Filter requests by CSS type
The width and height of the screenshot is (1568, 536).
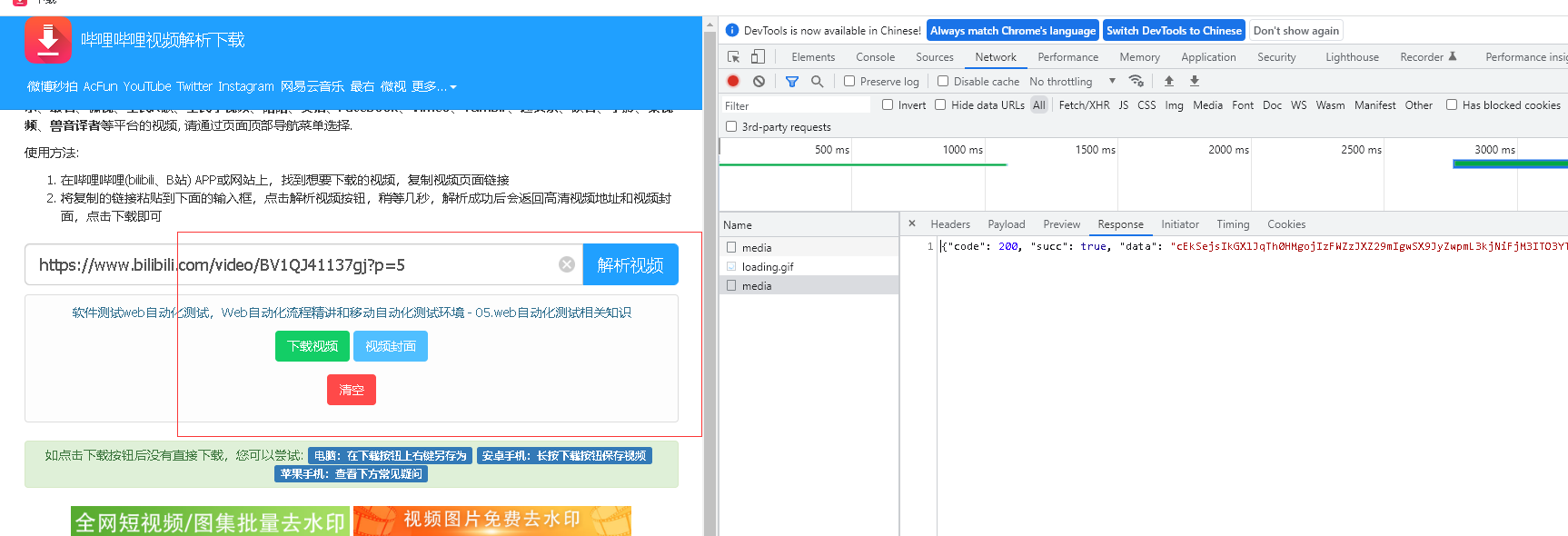(1146, 104)
